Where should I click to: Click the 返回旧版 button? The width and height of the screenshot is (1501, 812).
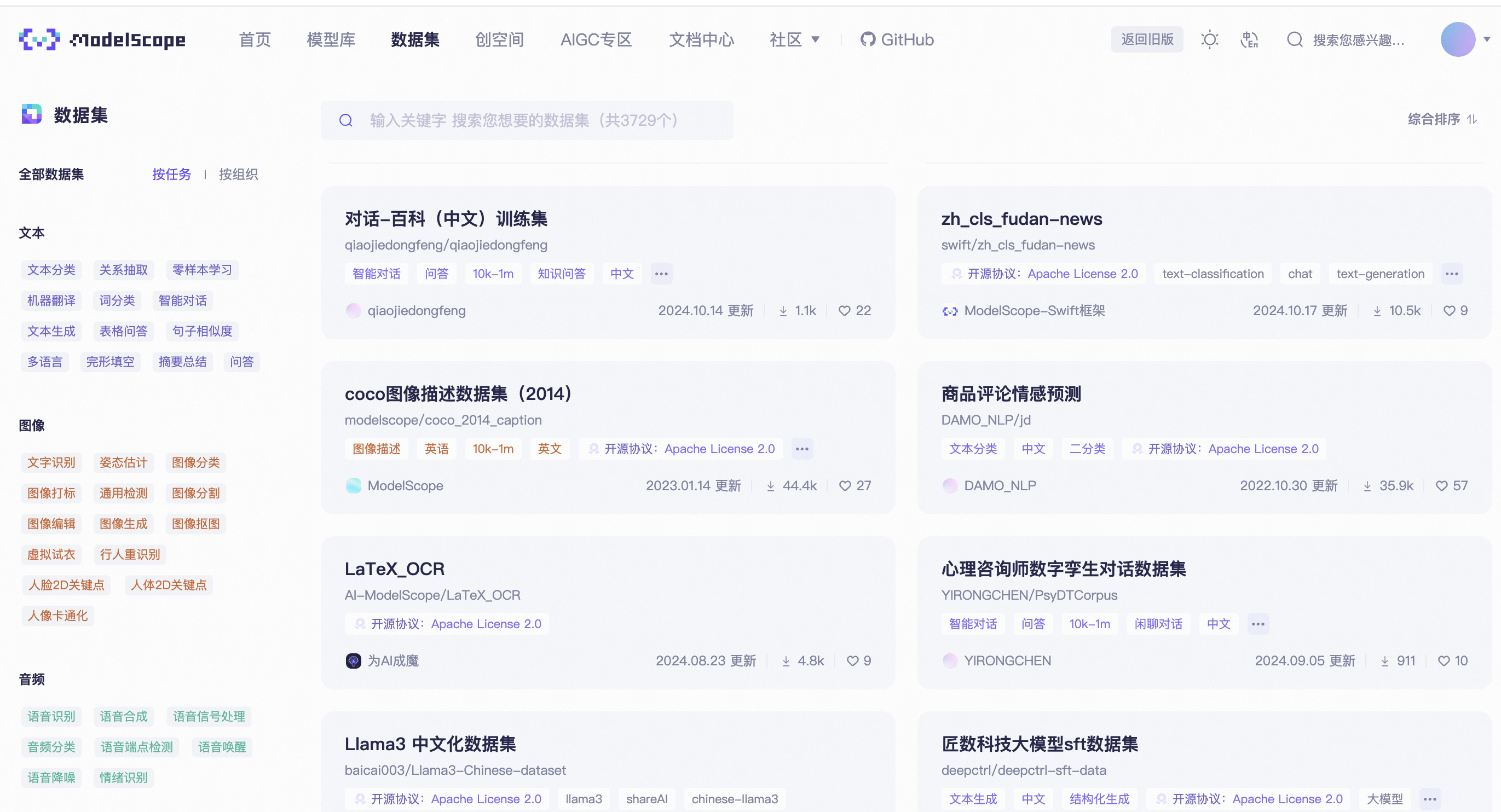(x=1146, y=39)
